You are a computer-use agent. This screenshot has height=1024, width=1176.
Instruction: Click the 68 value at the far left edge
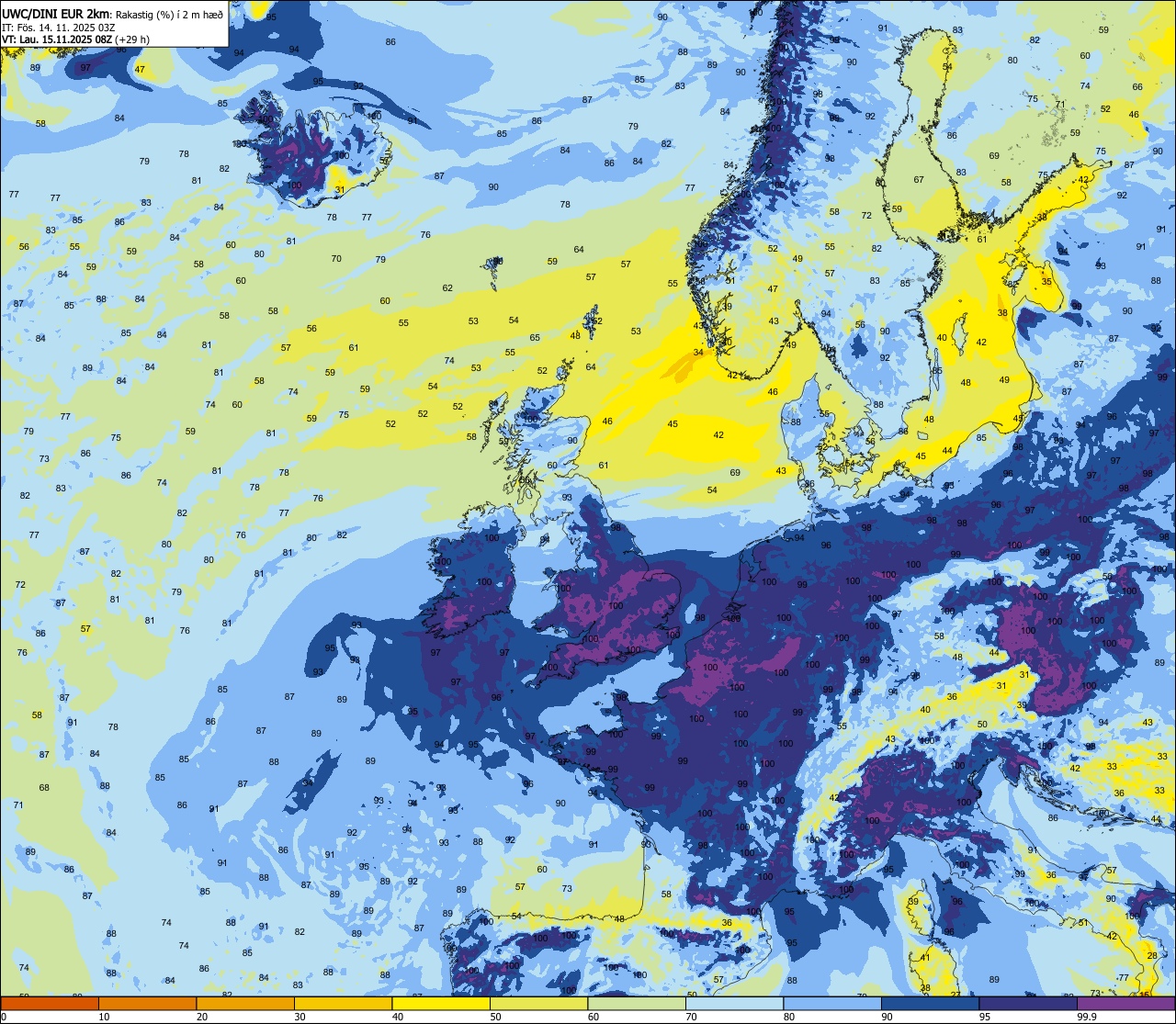44,788
